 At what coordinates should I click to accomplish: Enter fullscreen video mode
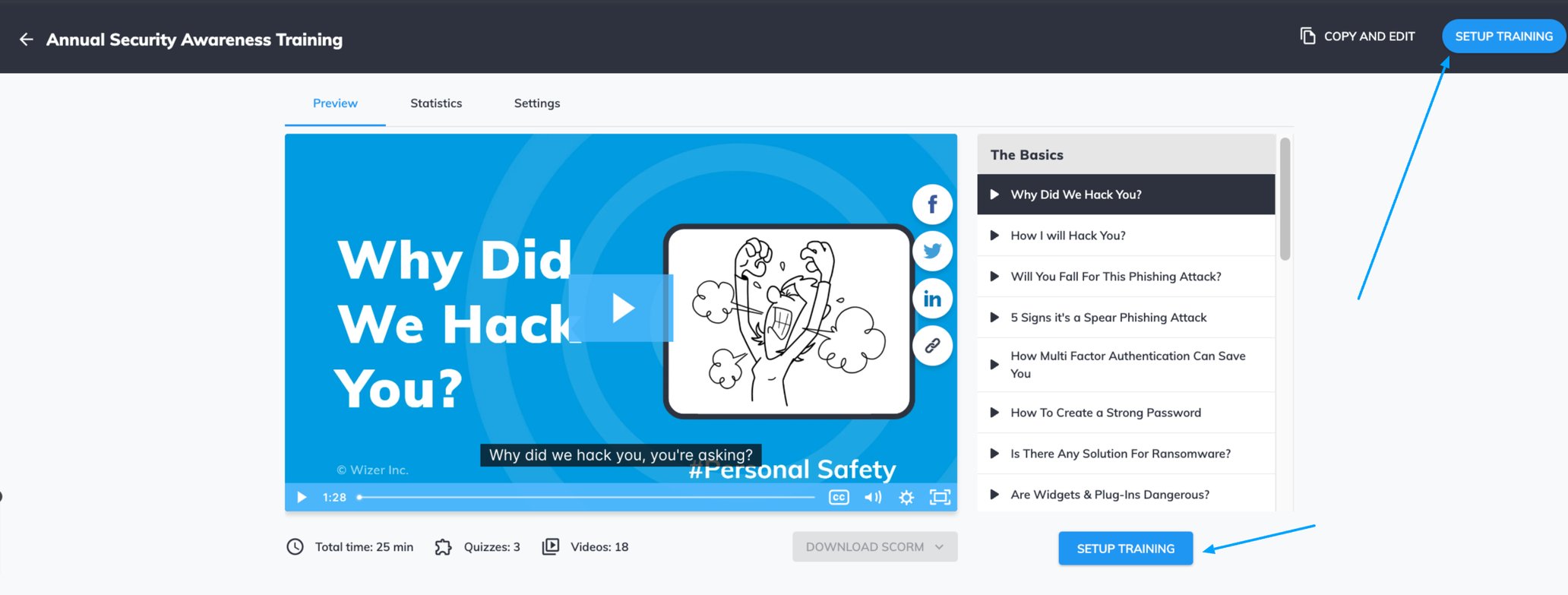[940, 498]
